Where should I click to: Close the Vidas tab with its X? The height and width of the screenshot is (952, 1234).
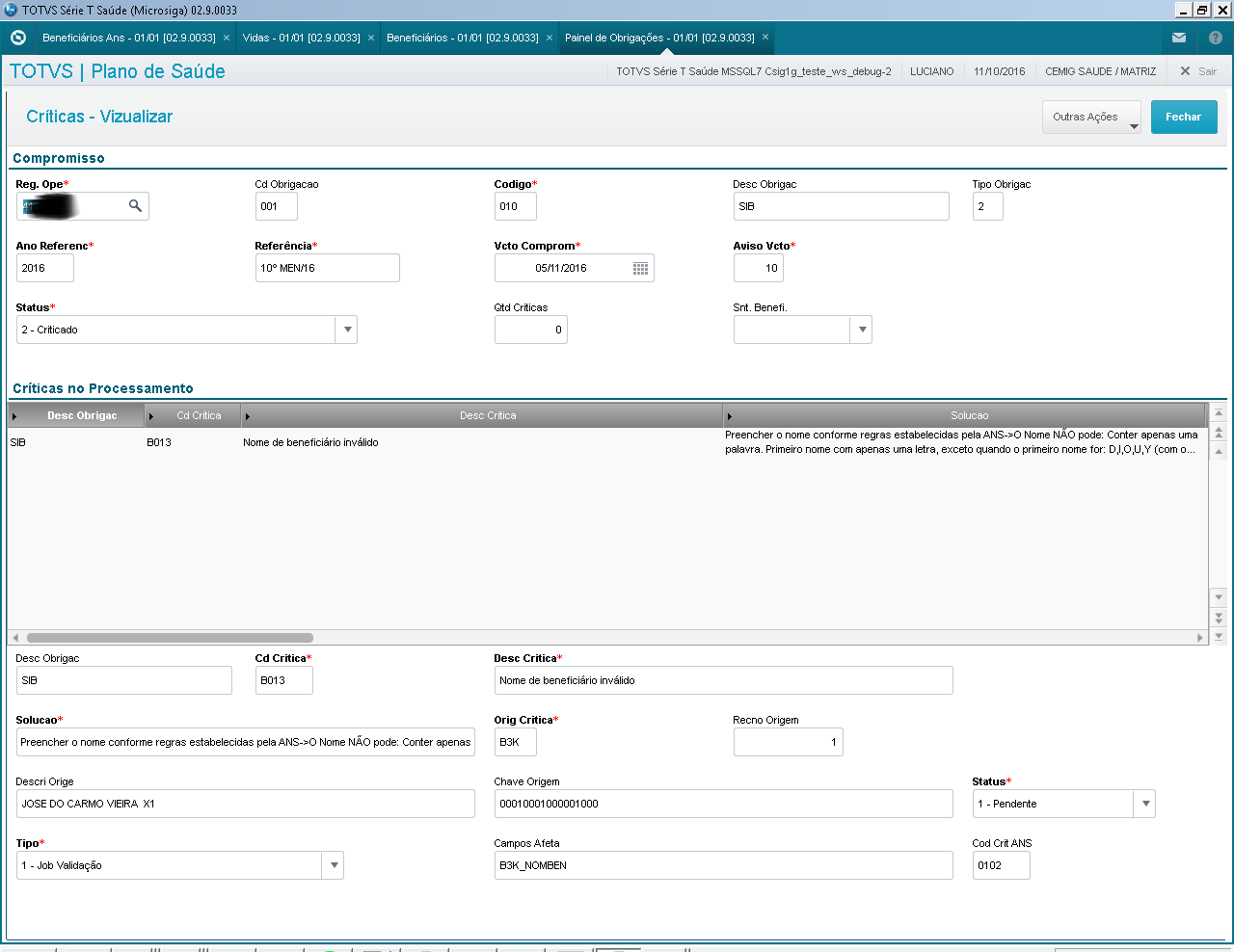371,38
